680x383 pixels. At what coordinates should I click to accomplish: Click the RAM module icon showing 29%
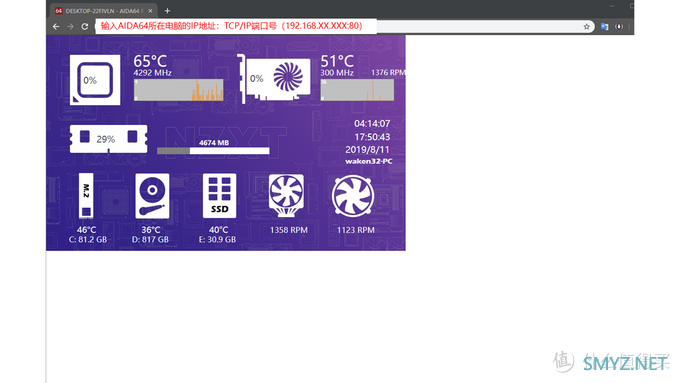pyautogui.click(x=108, y=139)
